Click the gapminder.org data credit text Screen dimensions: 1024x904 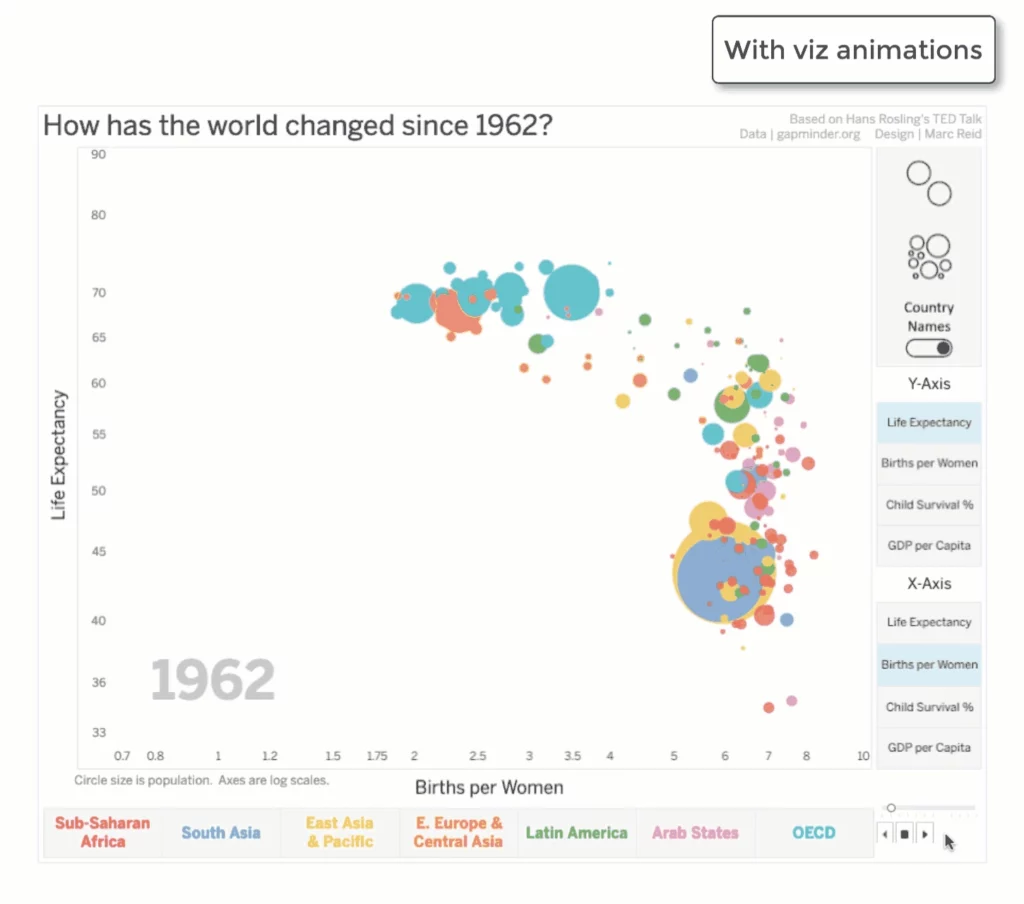point(799,134)
